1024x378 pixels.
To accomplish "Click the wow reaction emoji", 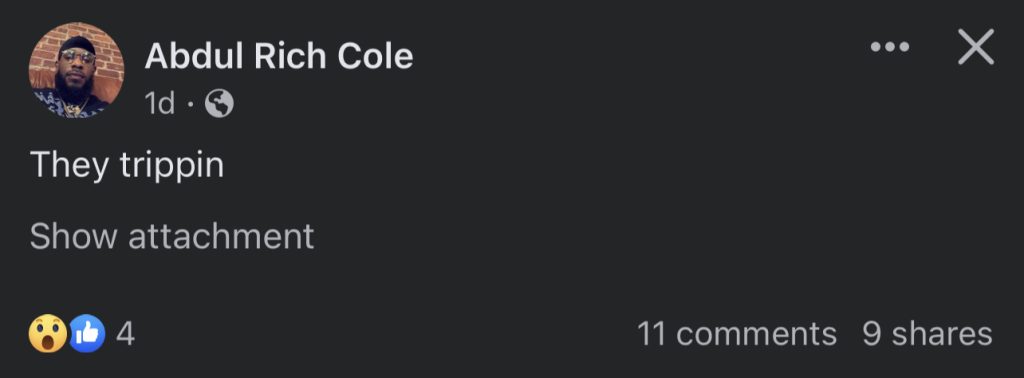I will click(48, 334).
